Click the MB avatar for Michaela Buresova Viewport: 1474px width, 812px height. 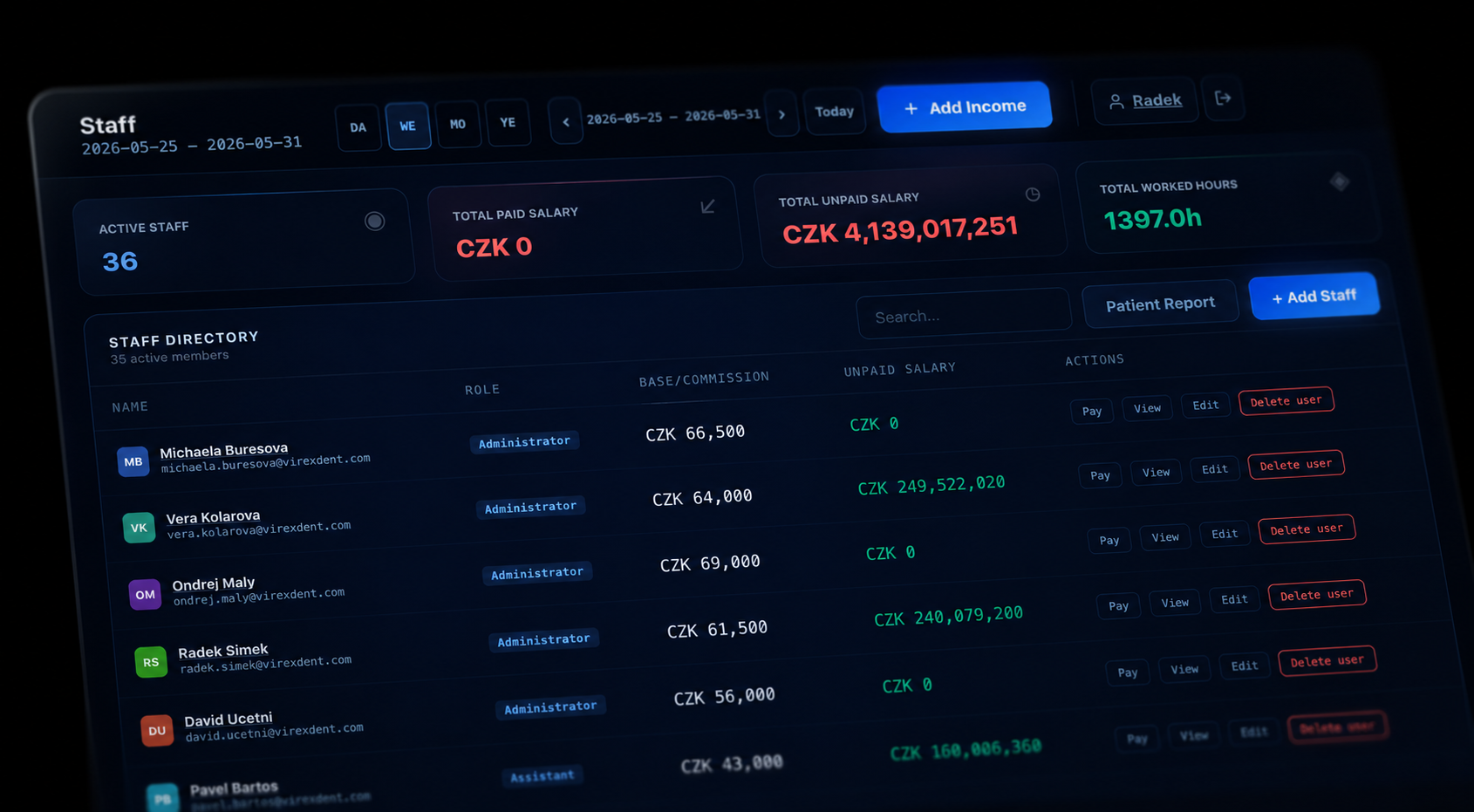coord(133,461)
